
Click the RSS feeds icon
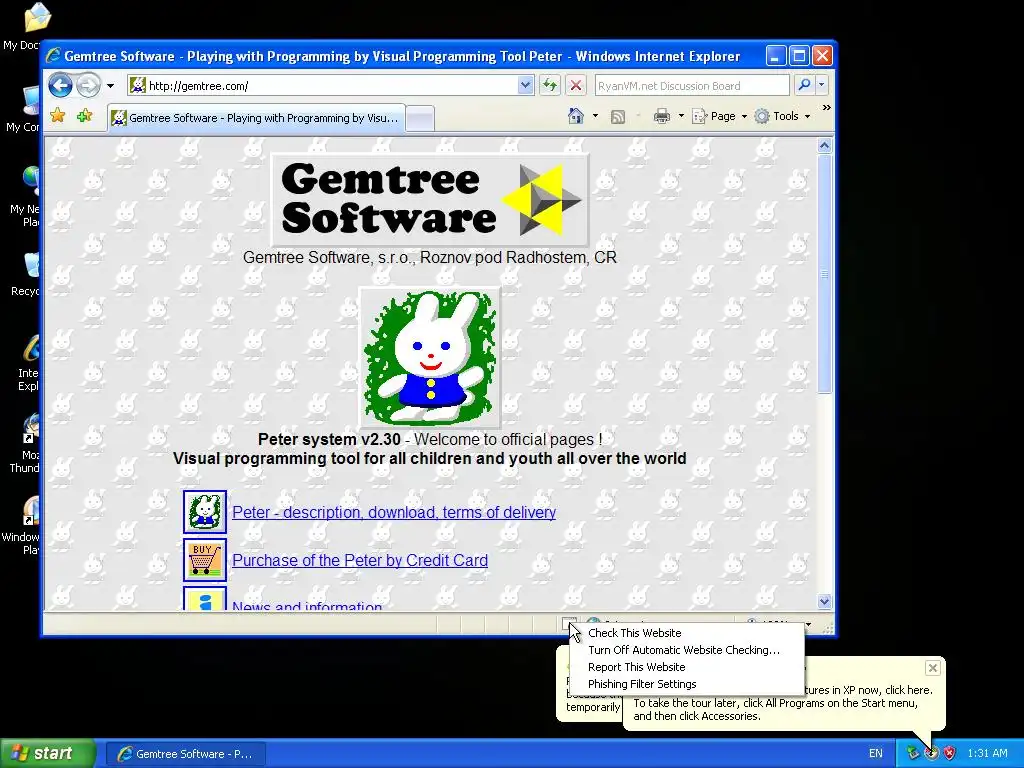tap(617, 116)
